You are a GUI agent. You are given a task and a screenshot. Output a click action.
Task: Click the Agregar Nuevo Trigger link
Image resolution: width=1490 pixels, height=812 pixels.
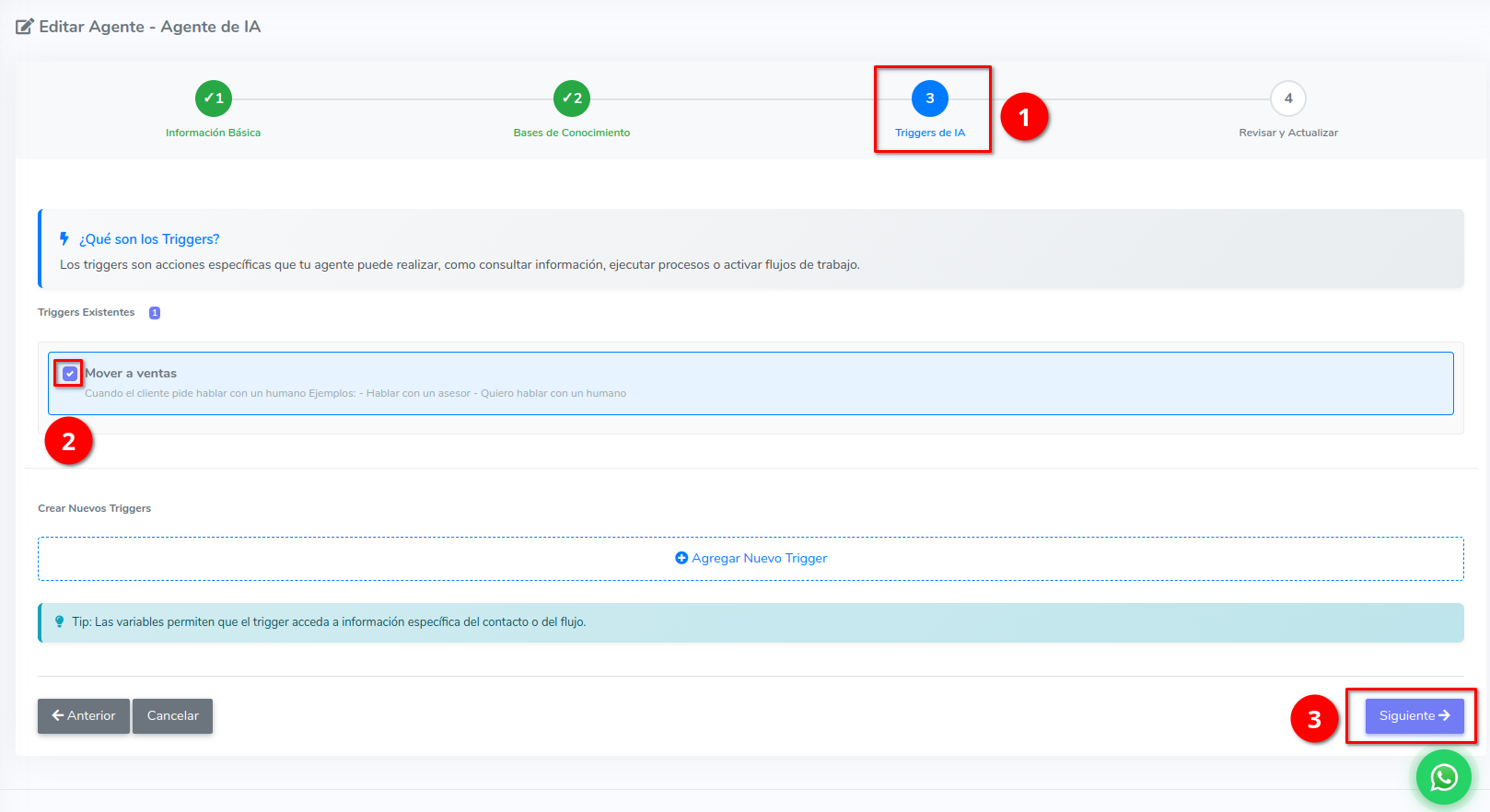tap(759, 558)
